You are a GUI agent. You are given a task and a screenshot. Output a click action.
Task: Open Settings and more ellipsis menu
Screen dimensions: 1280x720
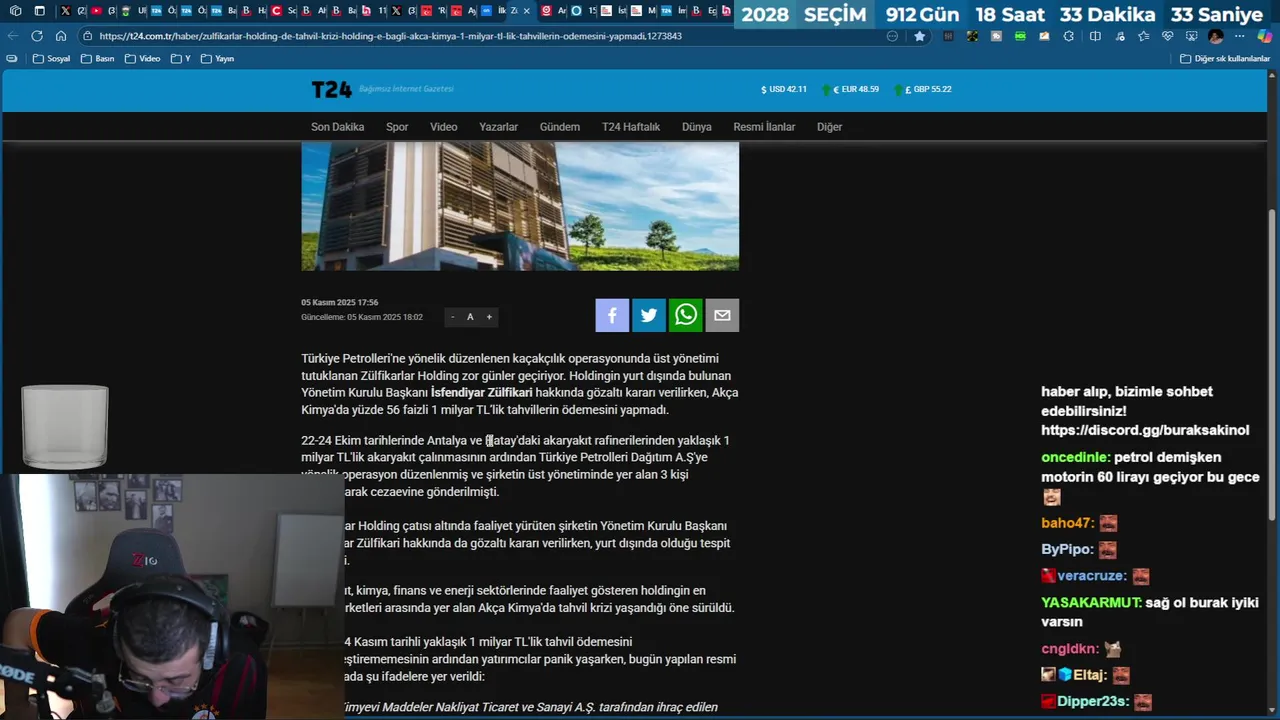pos(1239,36)
